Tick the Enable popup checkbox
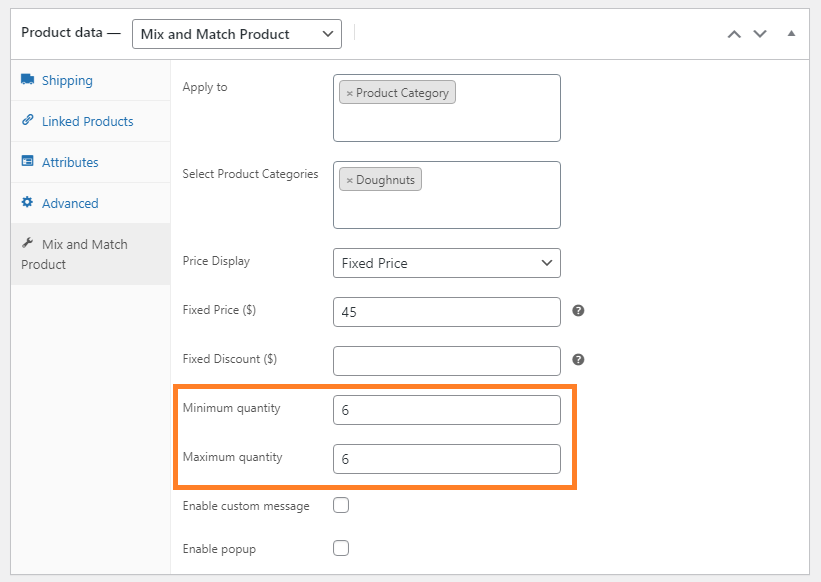Viewport: 821px width, 582px height. point(341,548)
